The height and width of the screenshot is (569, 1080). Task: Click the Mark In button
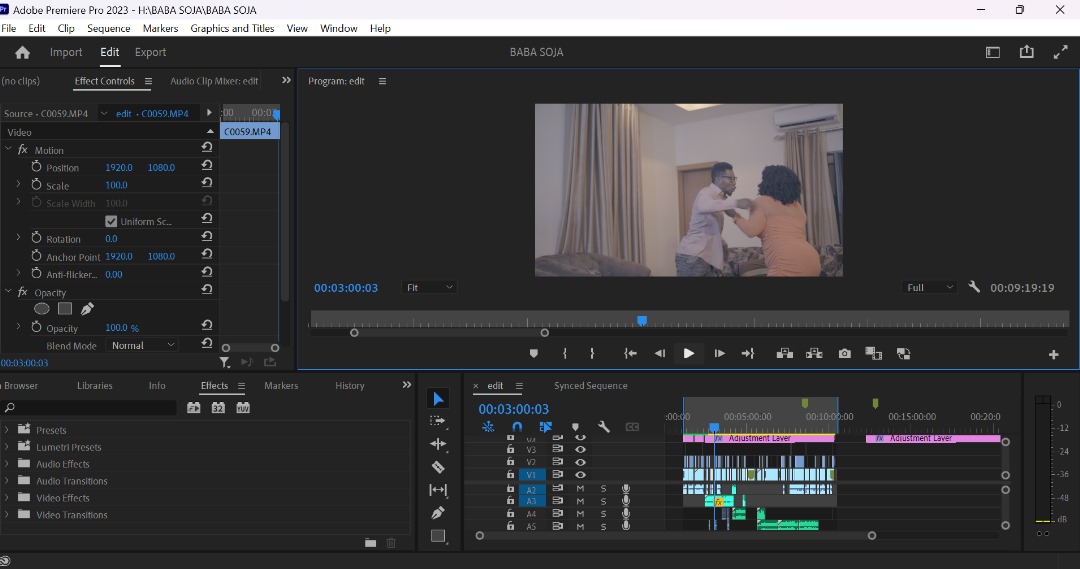click(565, 353)
